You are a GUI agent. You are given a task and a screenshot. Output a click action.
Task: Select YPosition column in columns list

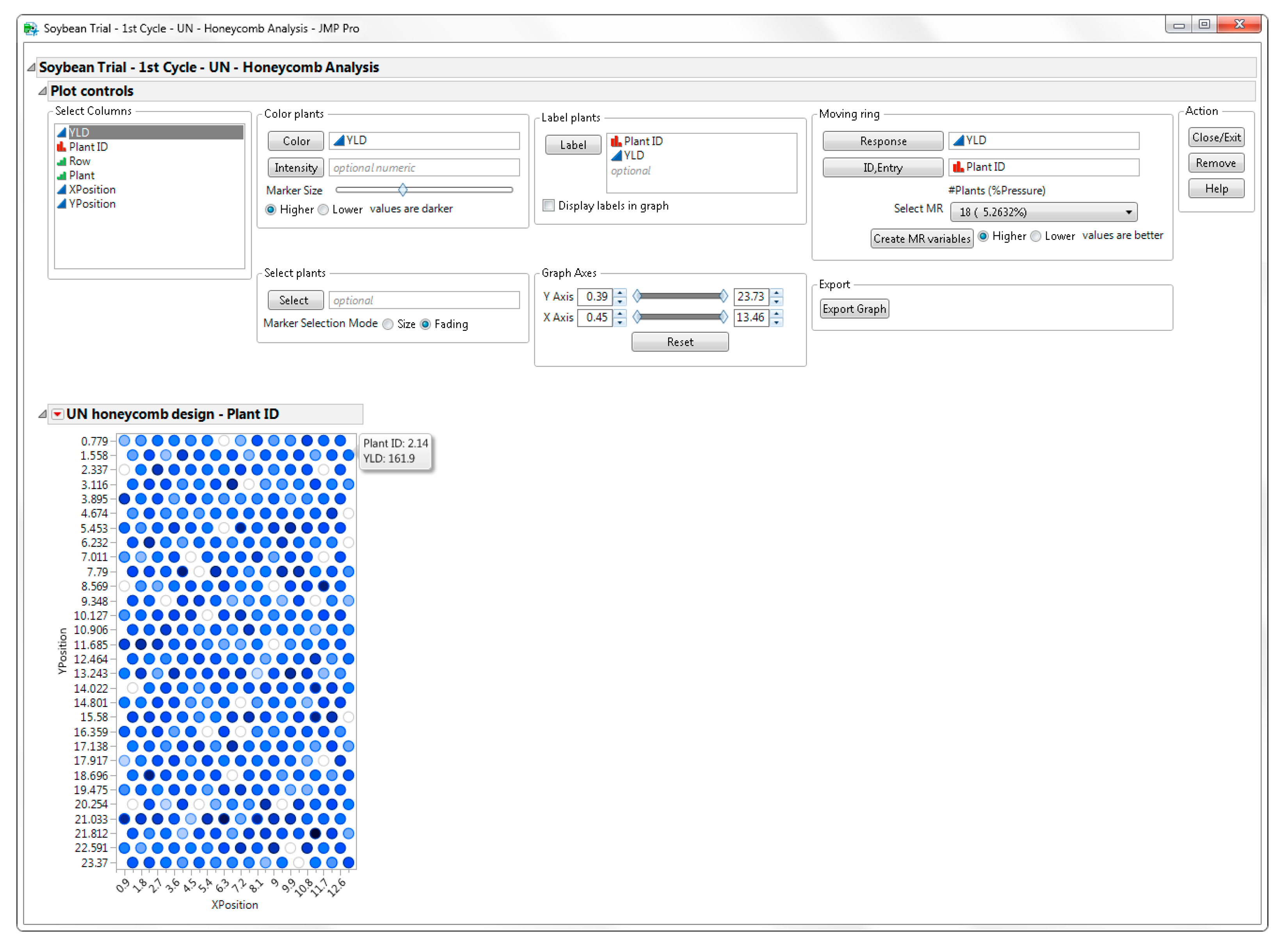pos(92,204)
